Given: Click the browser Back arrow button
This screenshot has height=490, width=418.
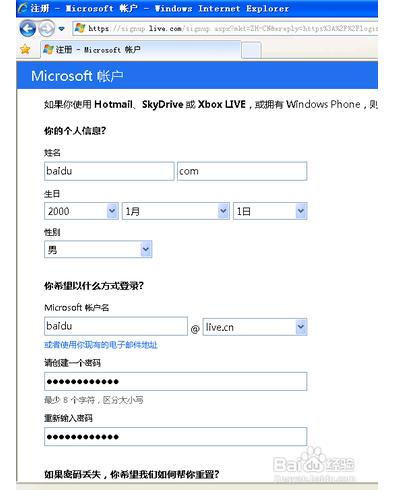Looking at the screenshot, I should pos(28,29).
